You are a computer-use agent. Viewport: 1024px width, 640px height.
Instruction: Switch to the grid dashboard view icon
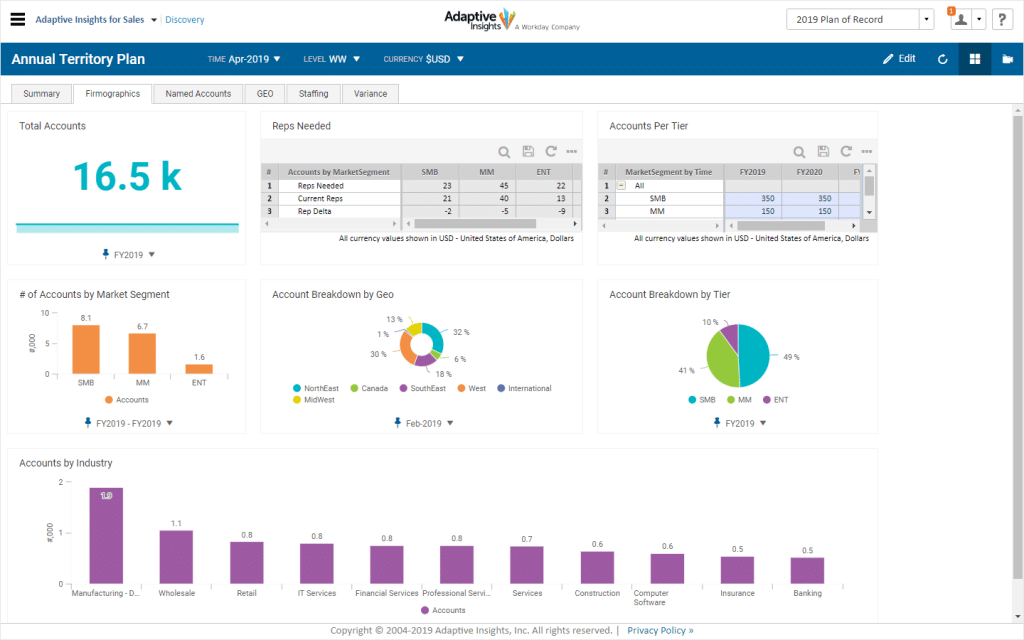tap(974, 59)
